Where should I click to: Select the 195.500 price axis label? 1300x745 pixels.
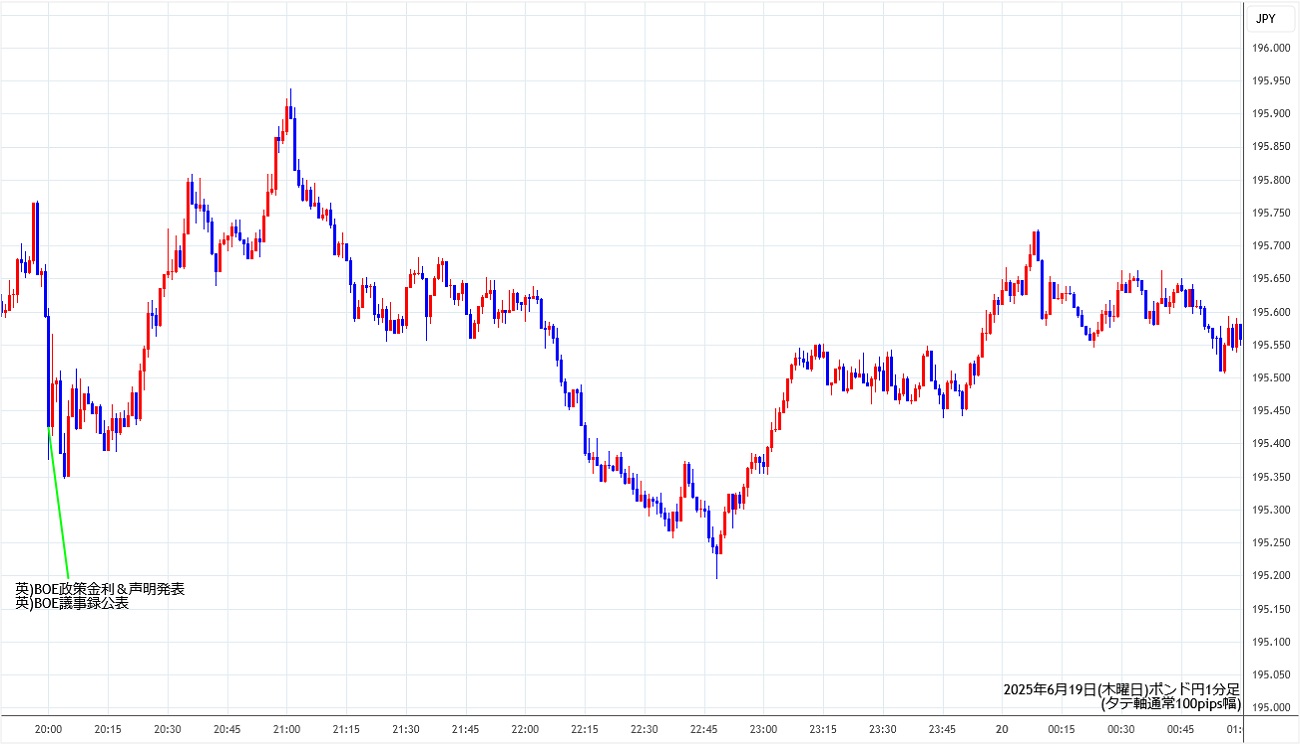click(1272, 378)
